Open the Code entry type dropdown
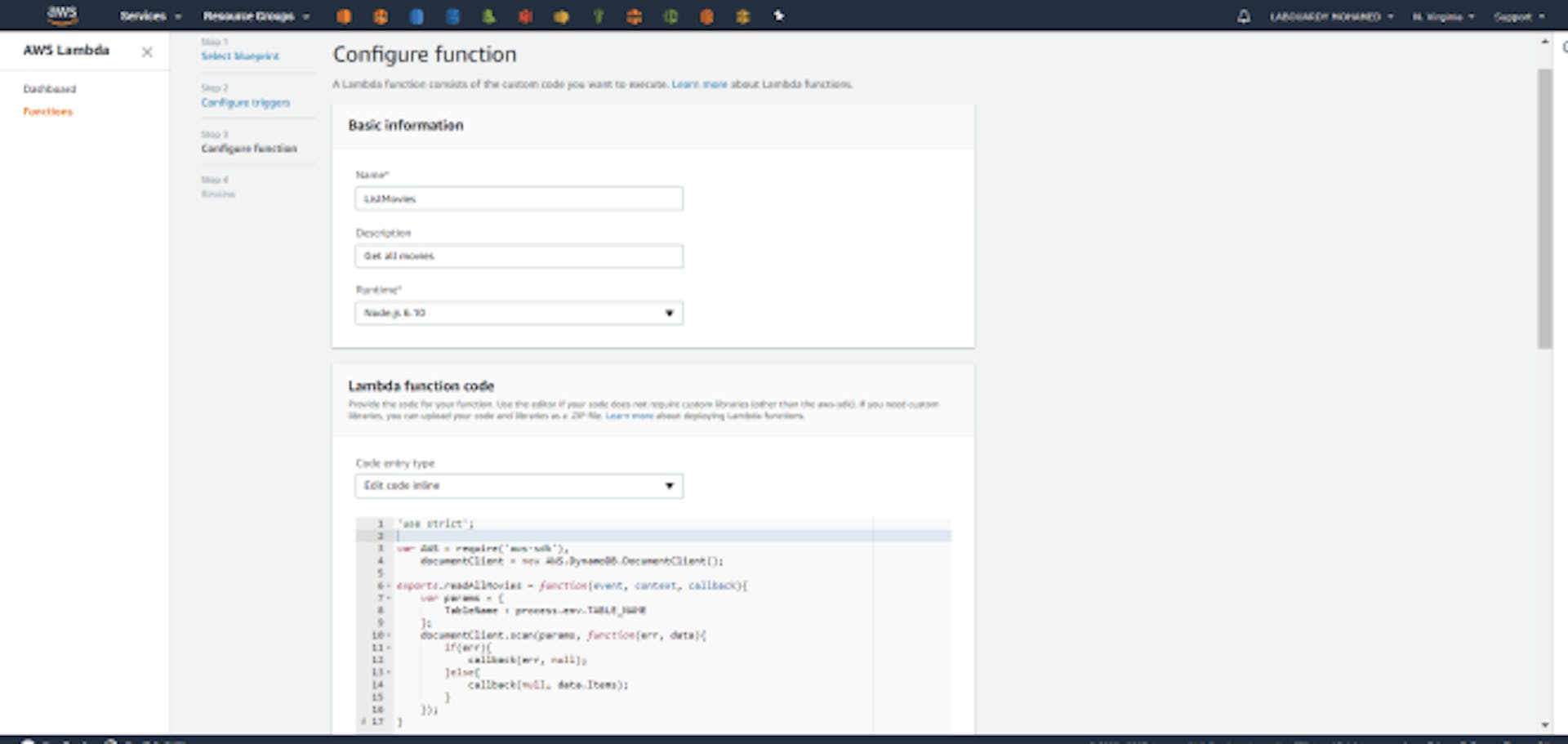This screenshot has width=1568, height=744. pyautogui.click(x=519, y=485)
